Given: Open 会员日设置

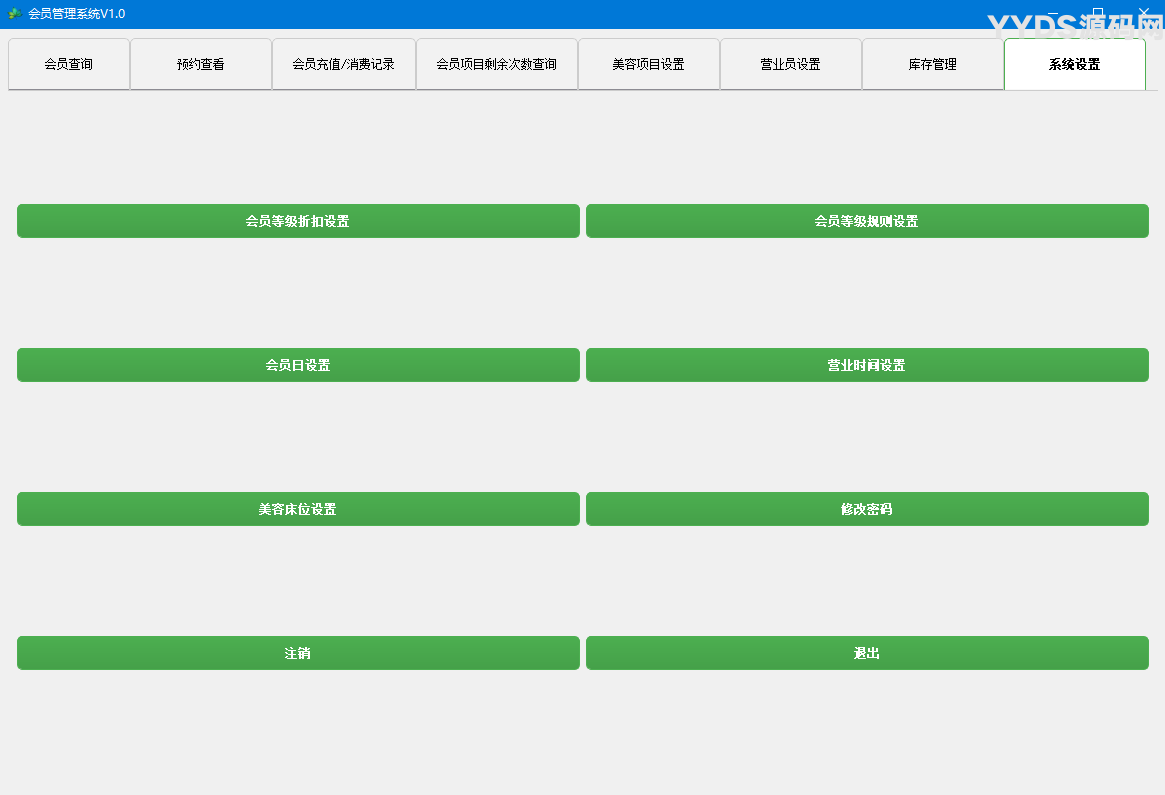Looking at the screenshot, I should [x=298, y=364].
